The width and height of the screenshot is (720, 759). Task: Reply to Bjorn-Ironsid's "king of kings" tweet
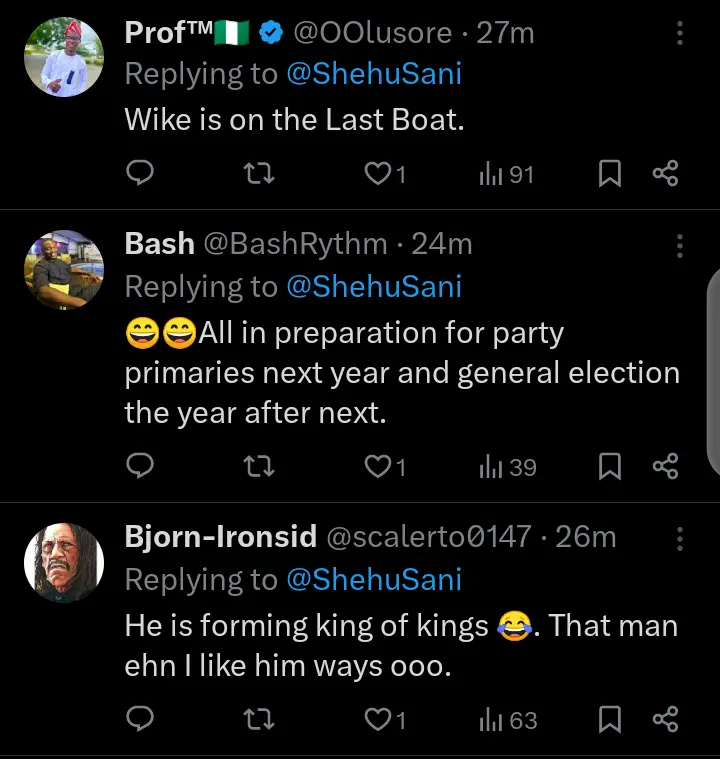coord(142,719)
